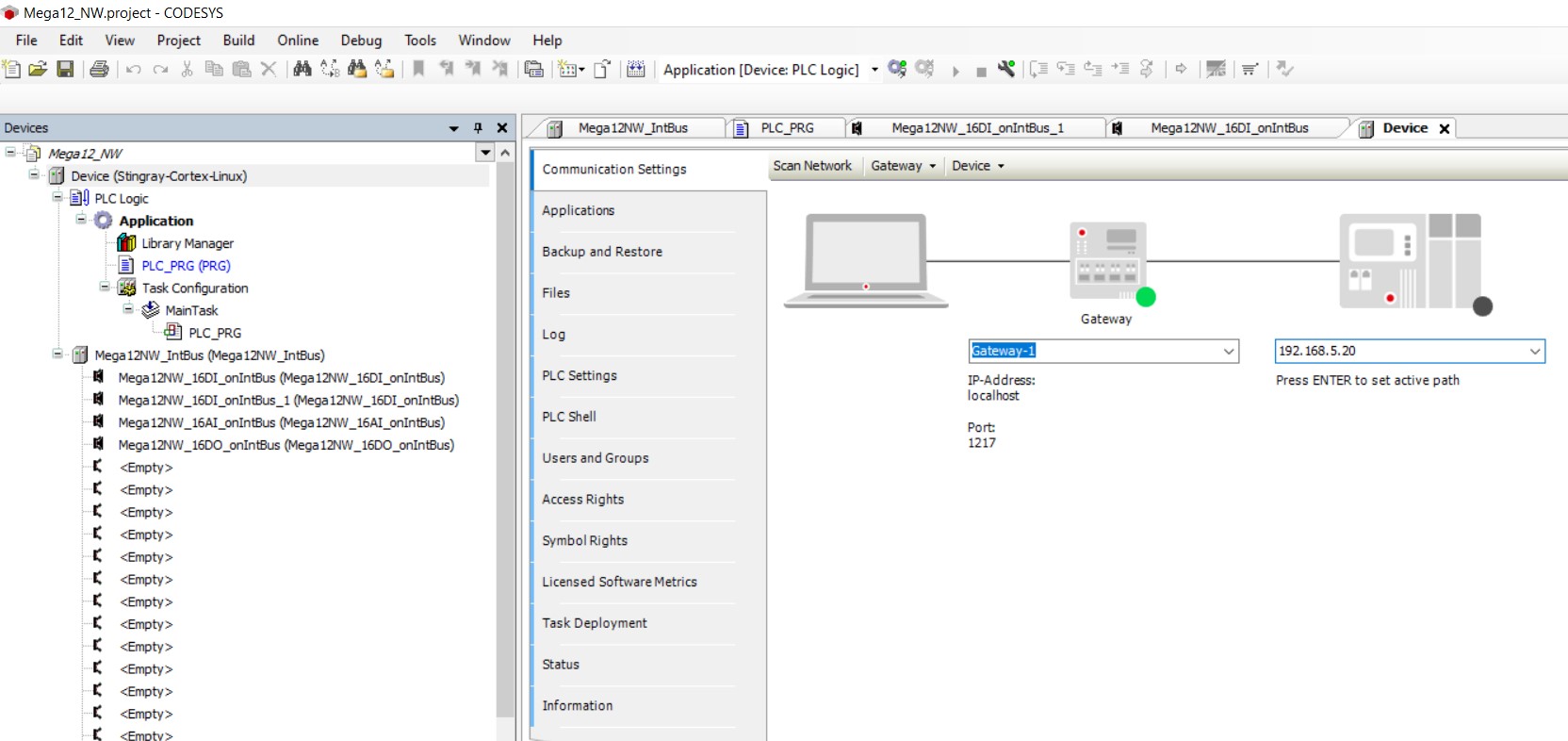Image resolution: width=1568 pixels, height=741 pixels.
Task: Collapse the Mega12NW_IntBus tree node
Action: 57,354
